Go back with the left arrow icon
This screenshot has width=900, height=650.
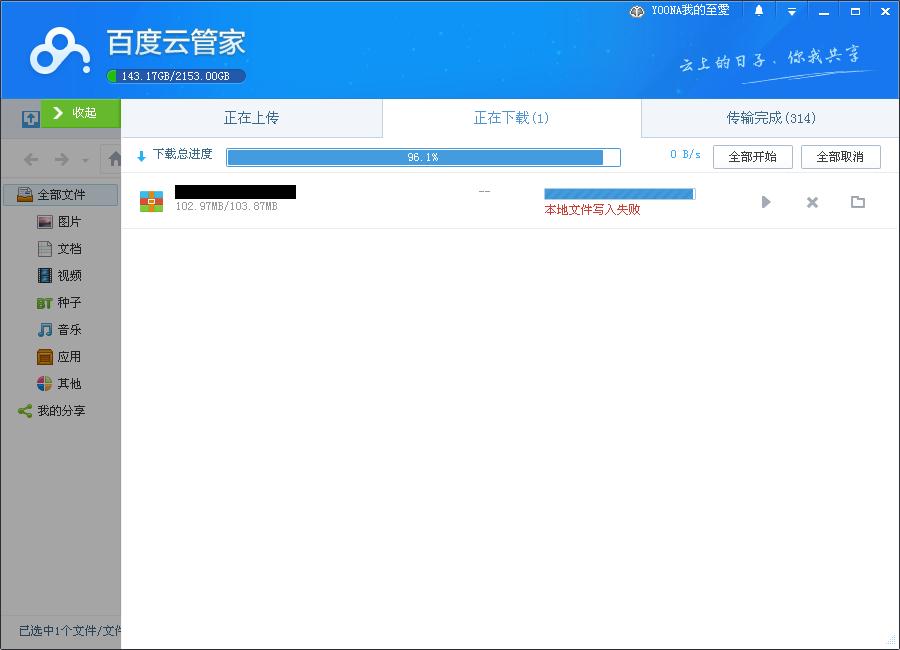click(32, 159)
